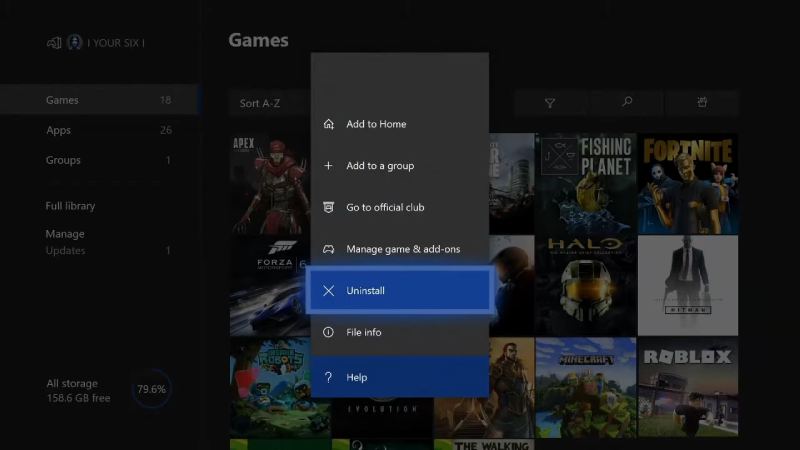
Task: Click the gamer profile avatar
Action: [x=74, y=42]
